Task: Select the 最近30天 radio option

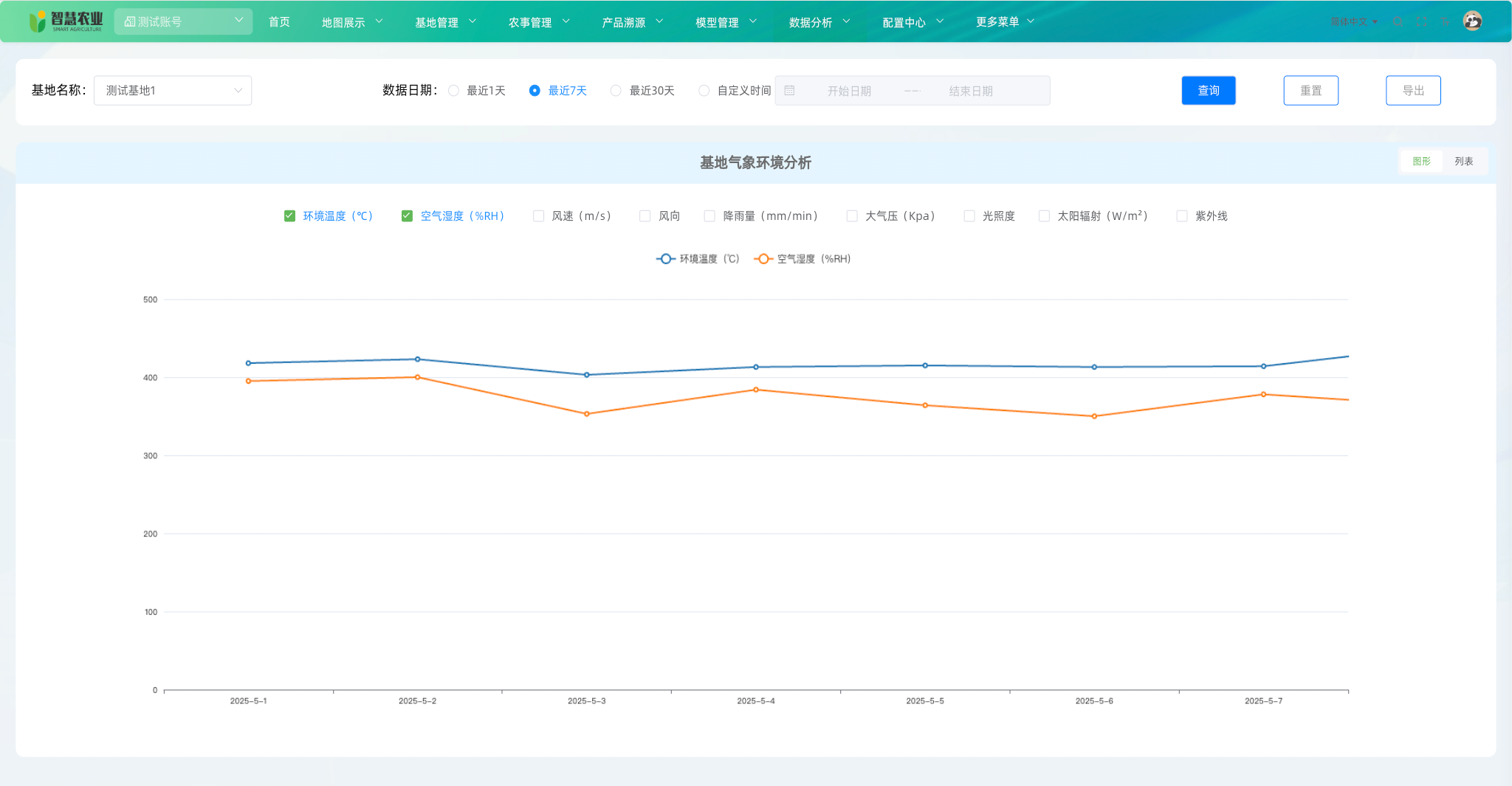Action: tap(616, 91)
